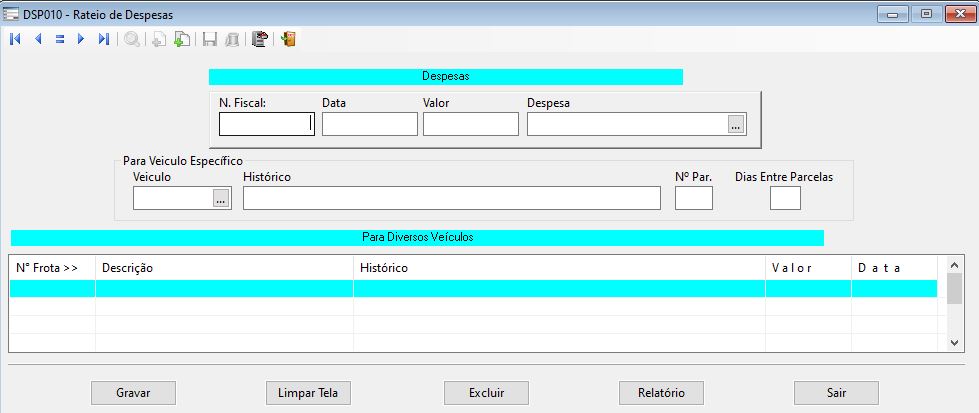This screenshot has height=413, width=979.
Task: Click the equals sign navigation icon
Action: pos(59,40)
